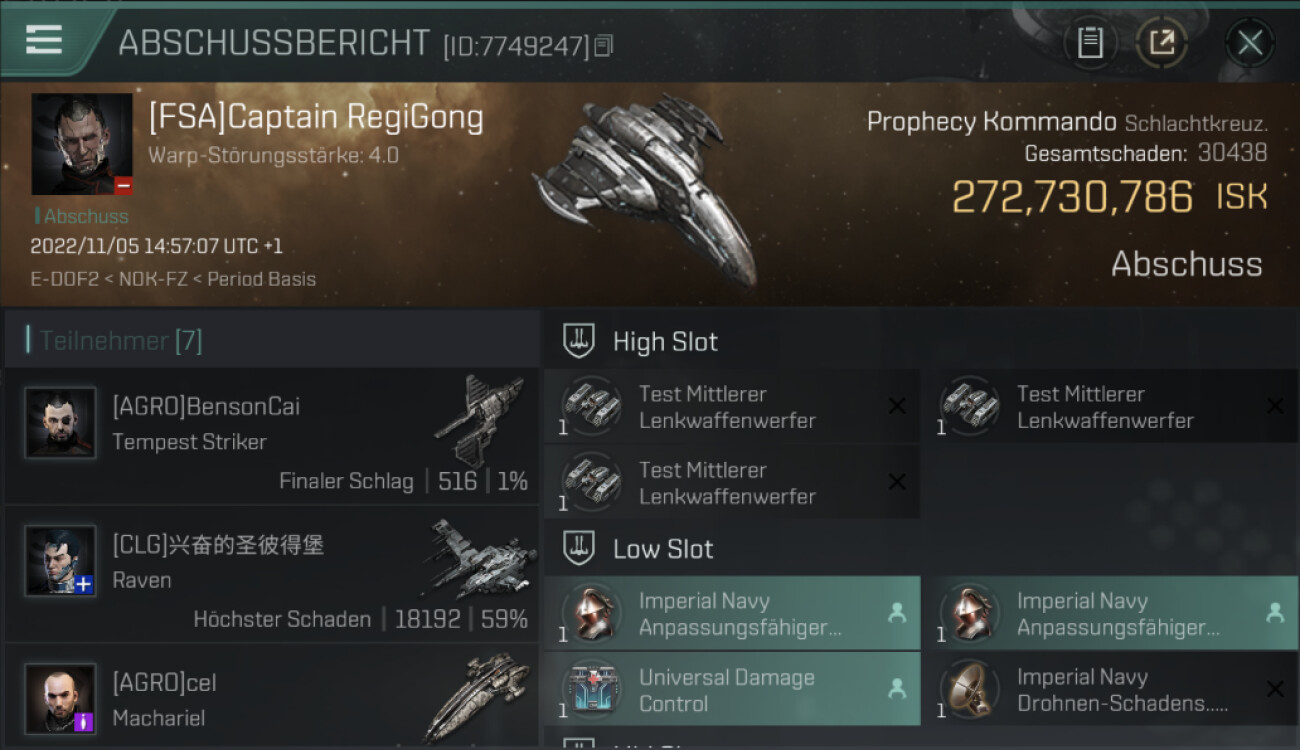Collapse the High Slot section
1300x750 pixels.
(x=579, y=341)
